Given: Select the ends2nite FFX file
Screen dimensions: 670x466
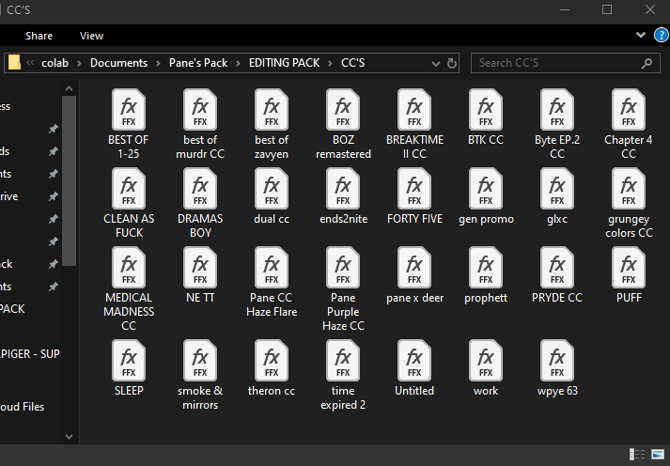Looking at the screenshot, I should tap(343, 196).
